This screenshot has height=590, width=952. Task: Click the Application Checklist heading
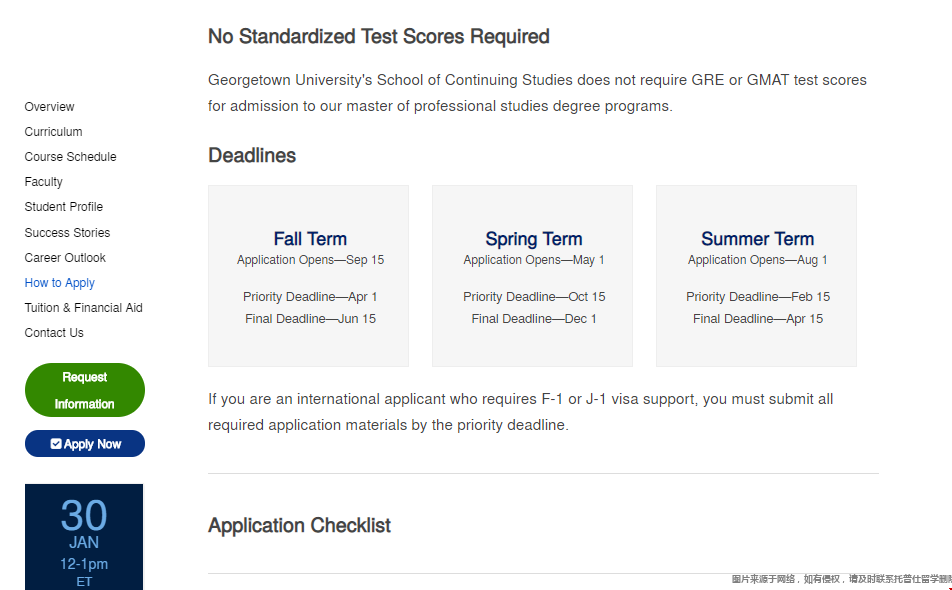pos(299,525)
